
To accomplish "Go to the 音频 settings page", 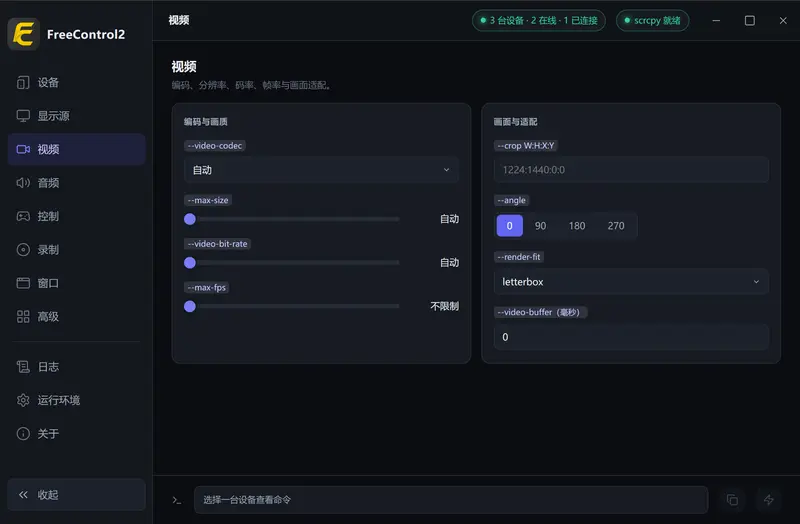I will pyautogui.click(x=77, y=183).
